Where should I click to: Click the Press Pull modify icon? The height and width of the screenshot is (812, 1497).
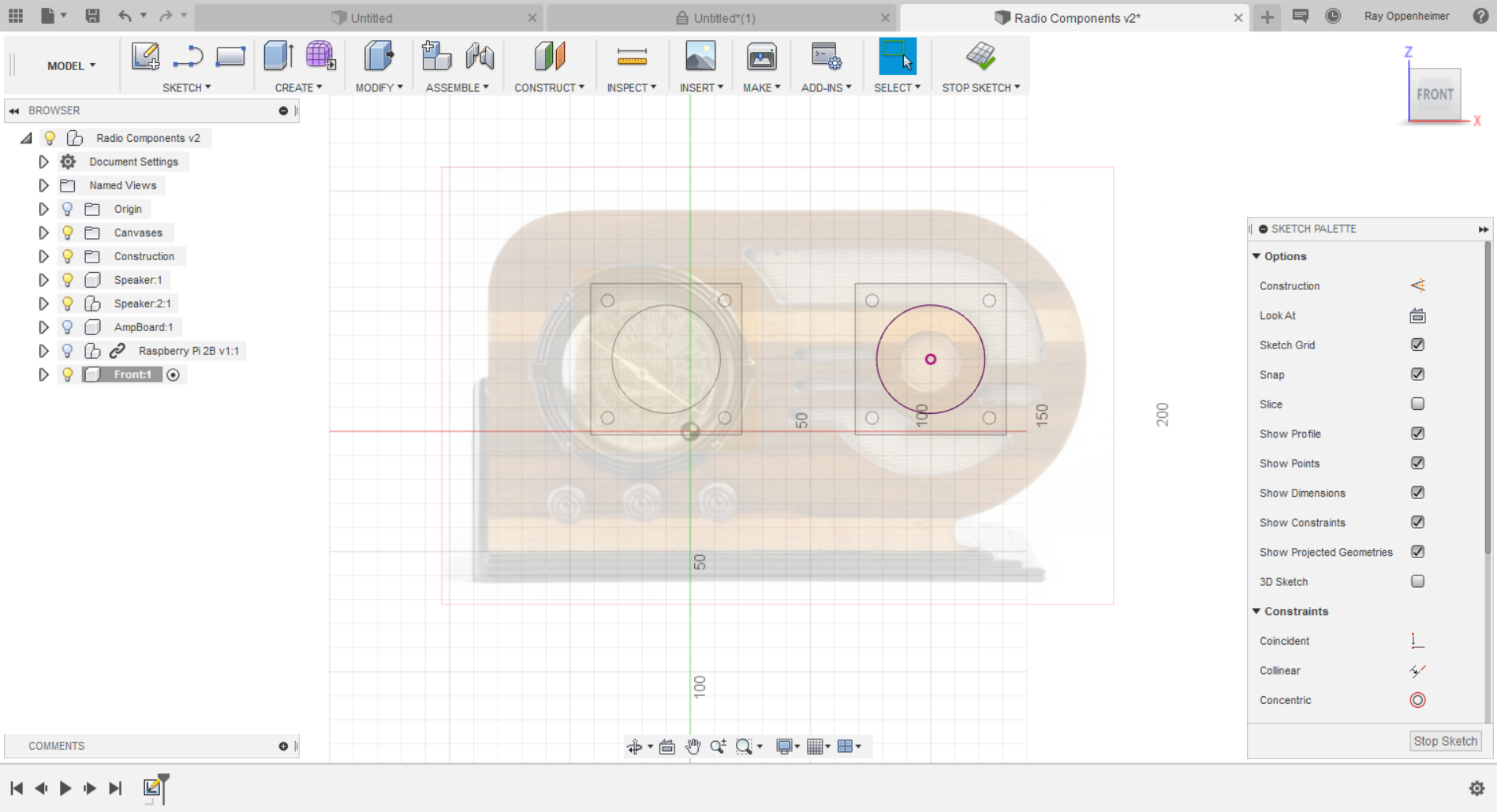(x=379, y=56)
